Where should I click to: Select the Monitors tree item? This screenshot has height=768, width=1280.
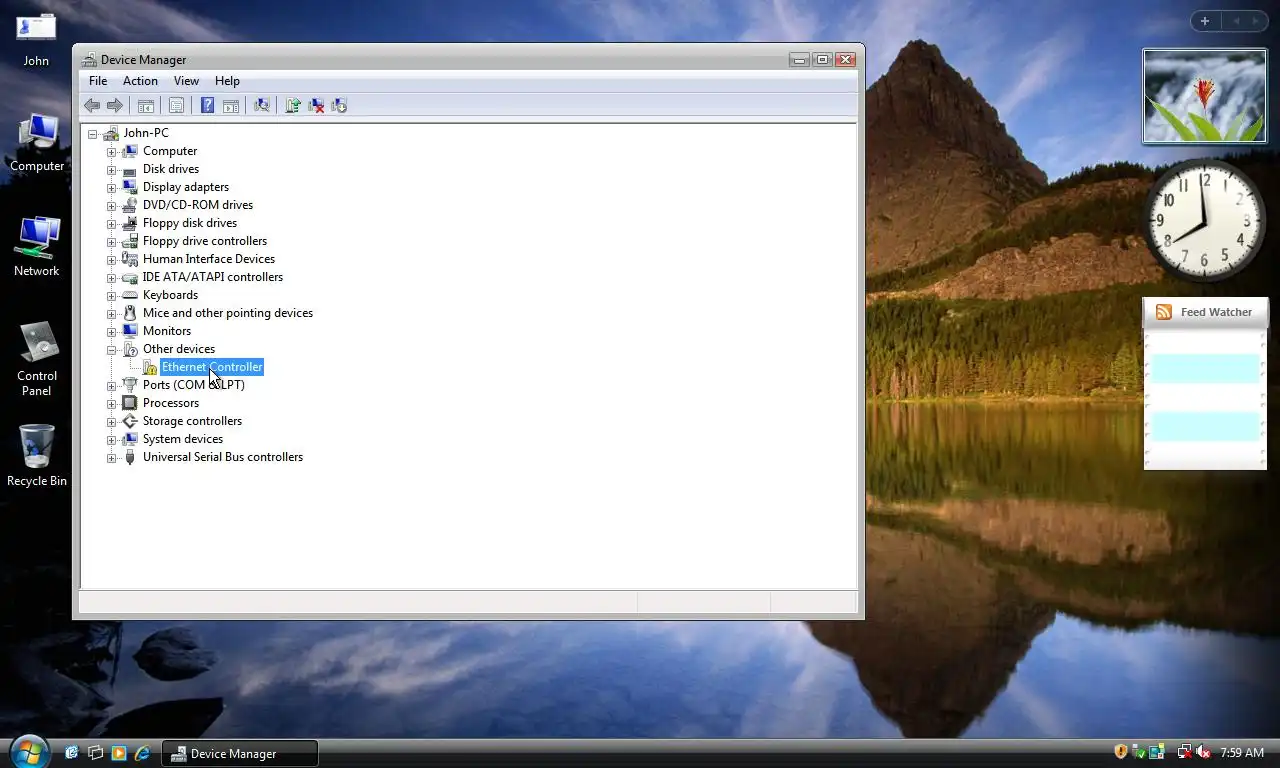[166, 331]
